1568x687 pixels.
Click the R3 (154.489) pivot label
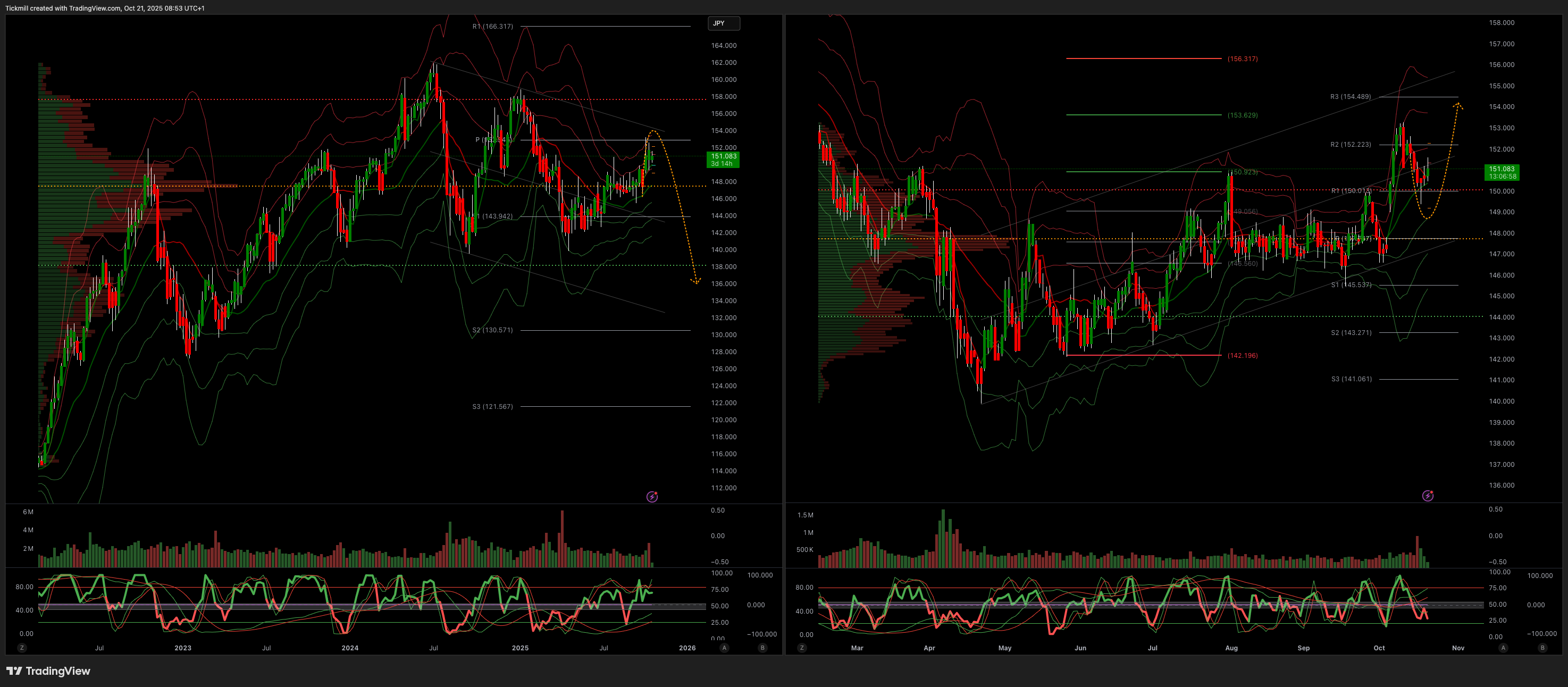pos(1350,97)
